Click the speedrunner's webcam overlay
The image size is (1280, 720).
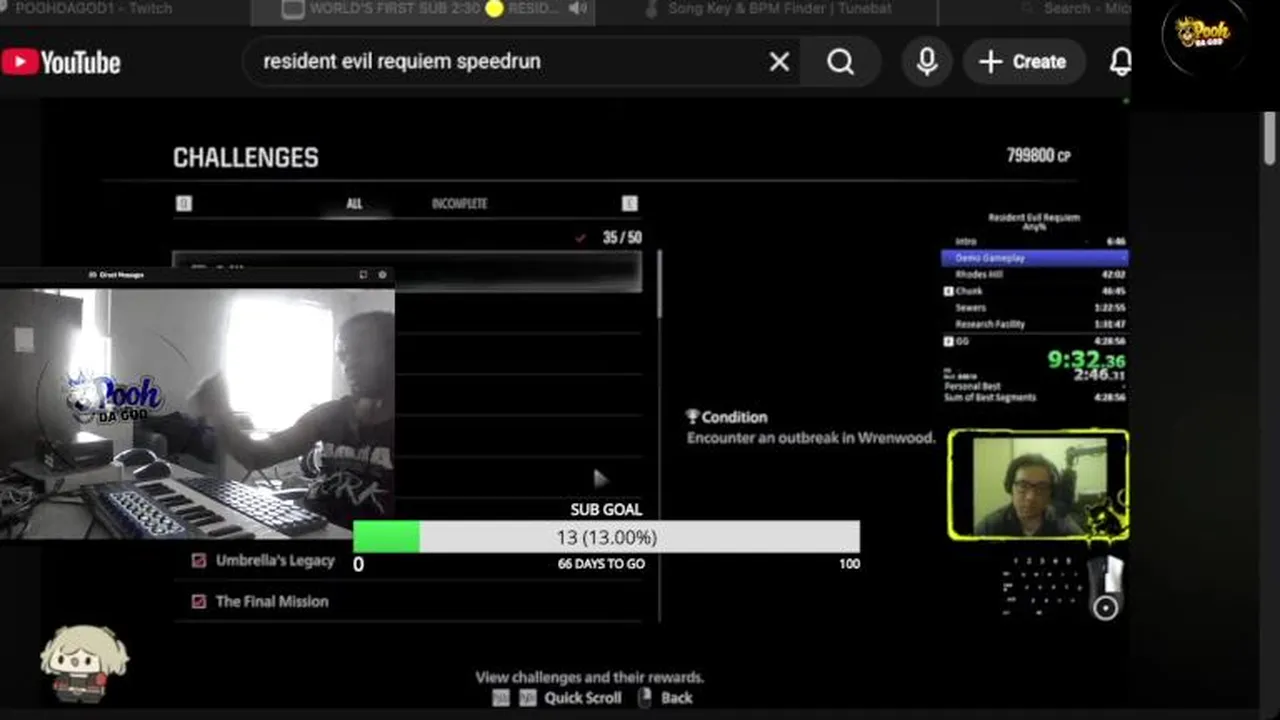click(x=1038, y=486)
